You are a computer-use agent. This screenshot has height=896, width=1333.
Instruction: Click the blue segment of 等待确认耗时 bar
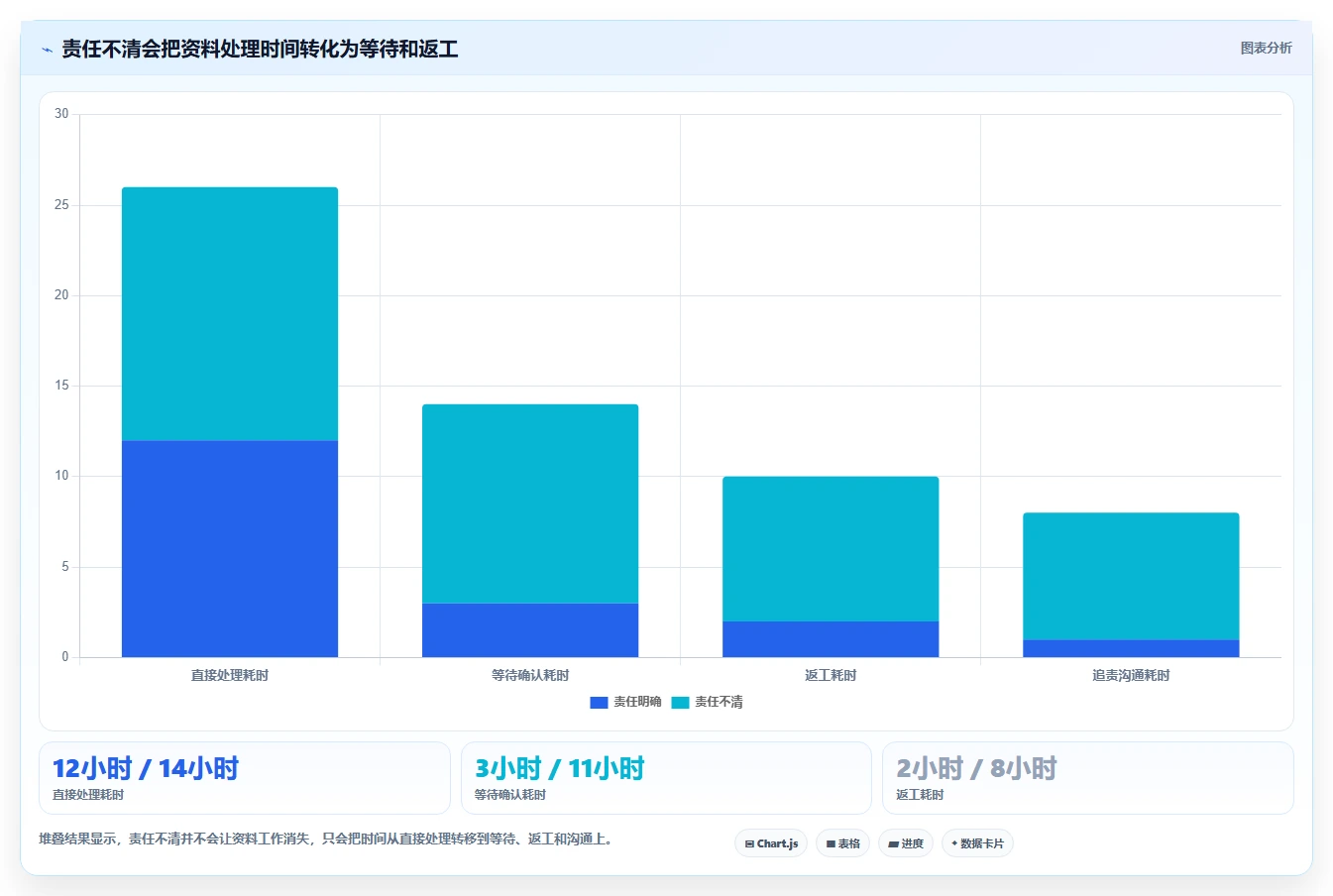coord(530,629)
